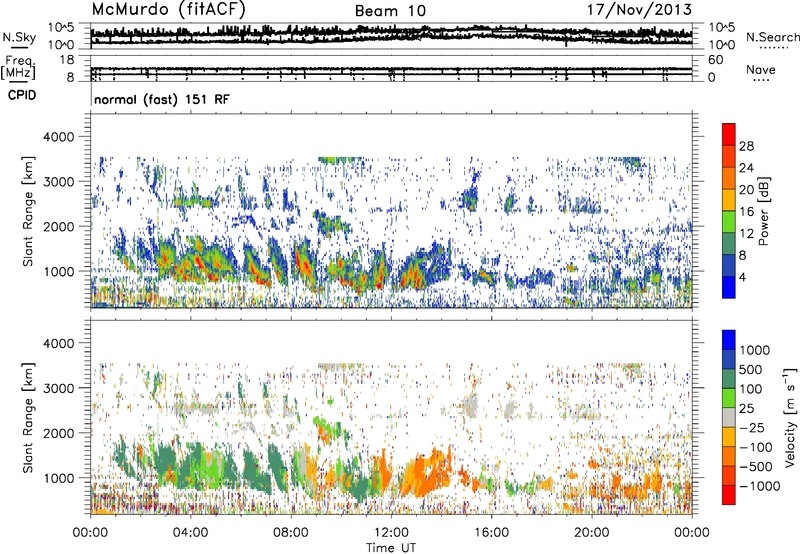Viewport: 800px width, 554px height.
Task: Click the Nave legend label
Action: [761, 69]
